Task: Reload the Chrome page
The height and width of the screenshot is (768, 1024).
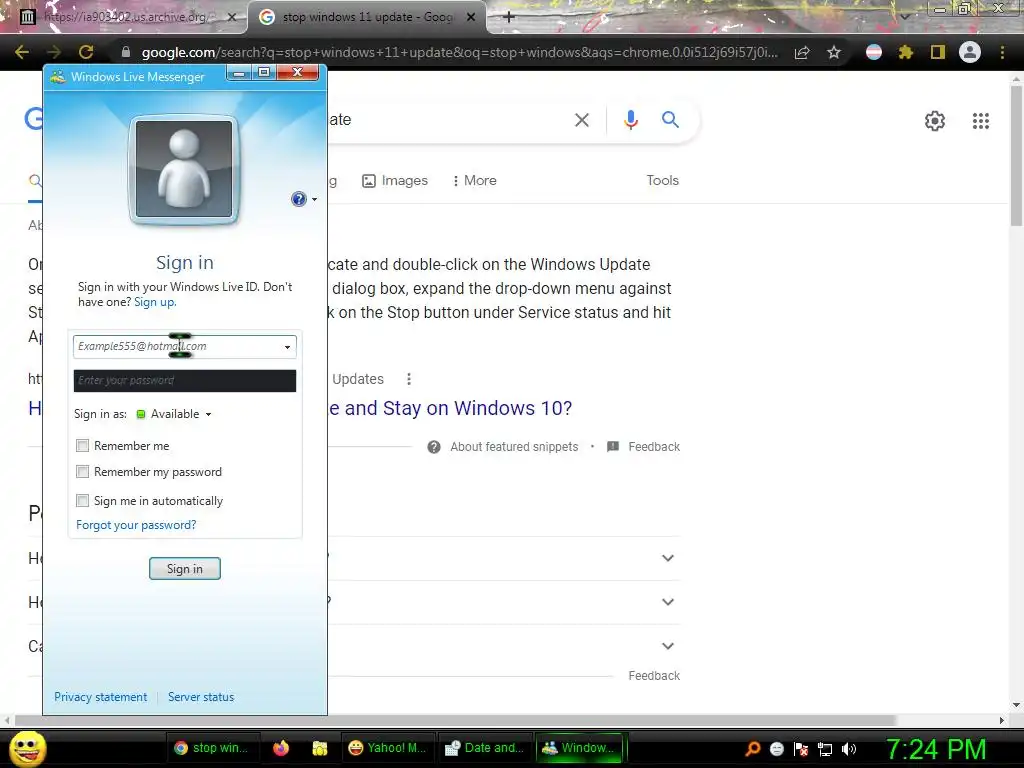Action: pyautogui.click(x=86, y=52)
